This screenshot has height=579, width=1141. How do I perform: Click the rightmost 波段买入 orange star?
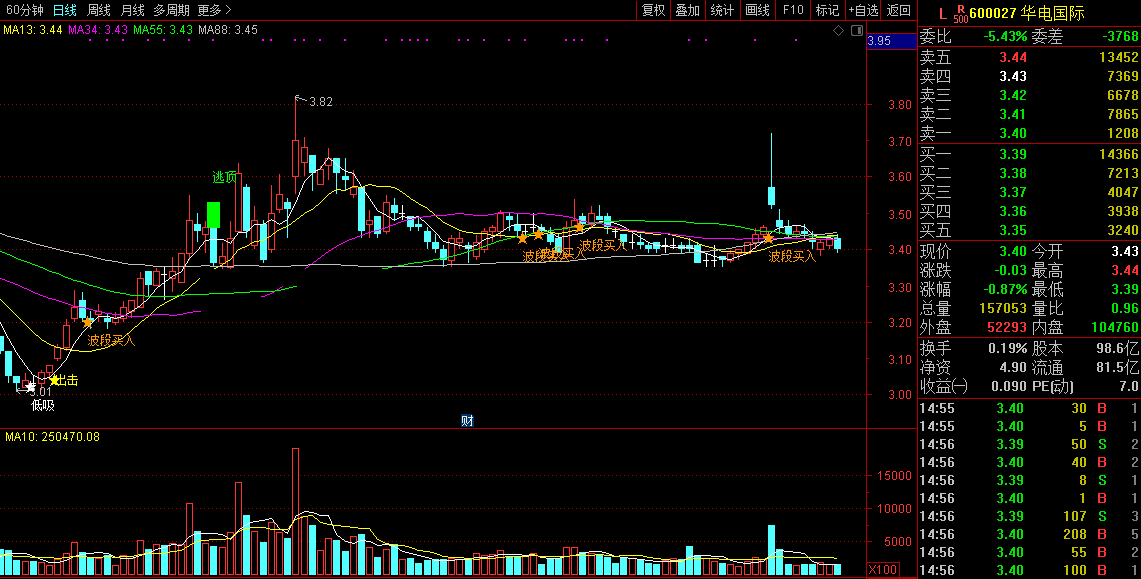point(768,238)
